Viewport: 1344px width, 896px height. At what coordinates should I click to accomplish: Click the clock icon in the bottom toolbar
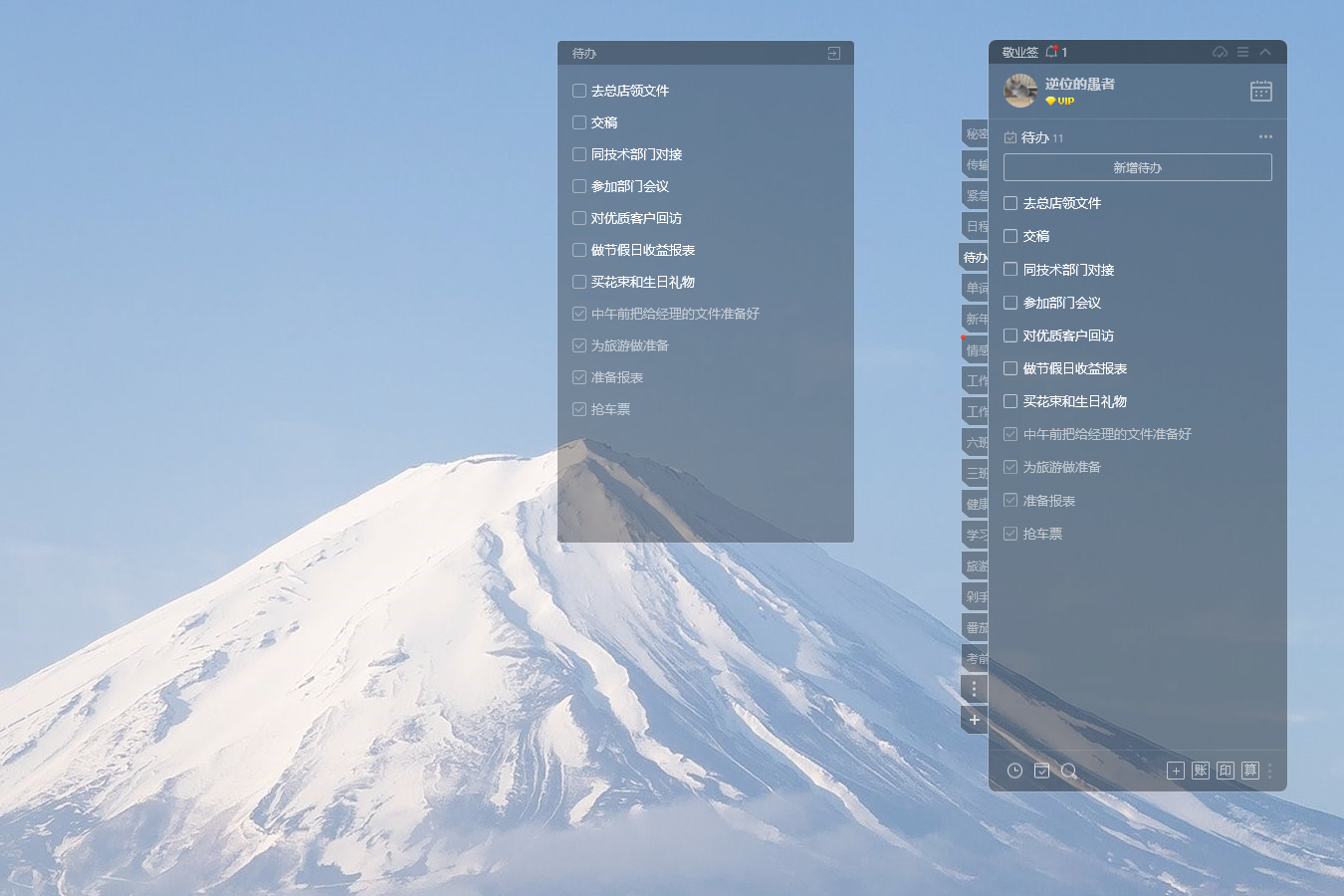click(x=1014, y=771)
